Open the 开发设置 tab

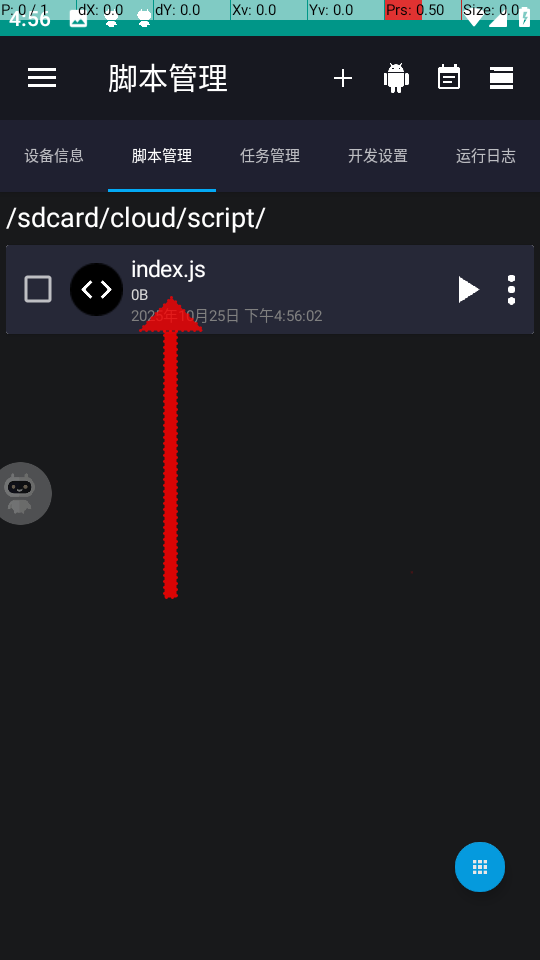click(x=378, y=156)
